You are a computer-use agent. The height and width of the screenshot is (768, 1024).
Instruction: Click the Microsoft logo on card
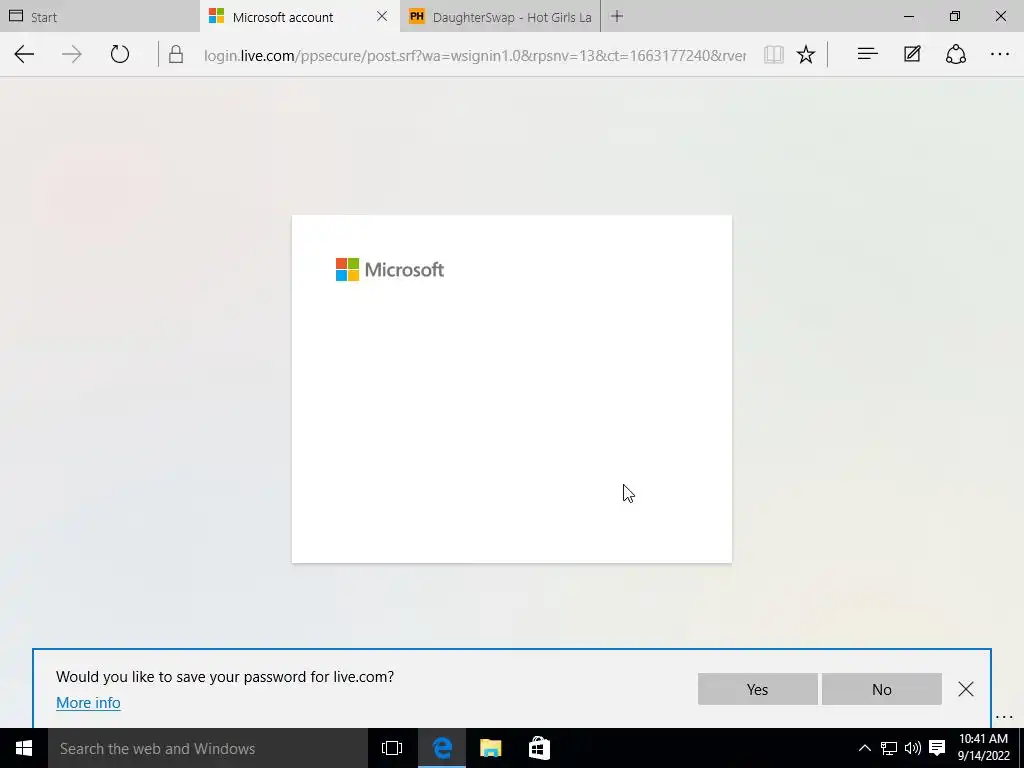390,269
